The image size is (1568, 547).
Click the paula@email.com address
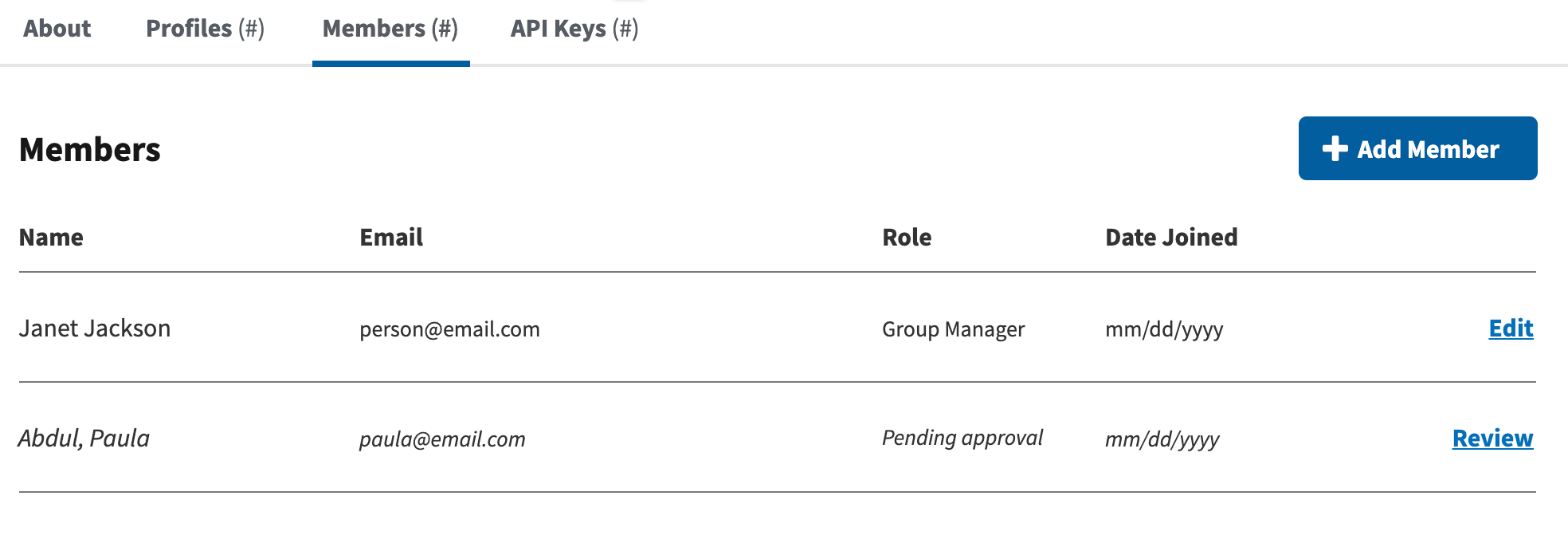442,439
